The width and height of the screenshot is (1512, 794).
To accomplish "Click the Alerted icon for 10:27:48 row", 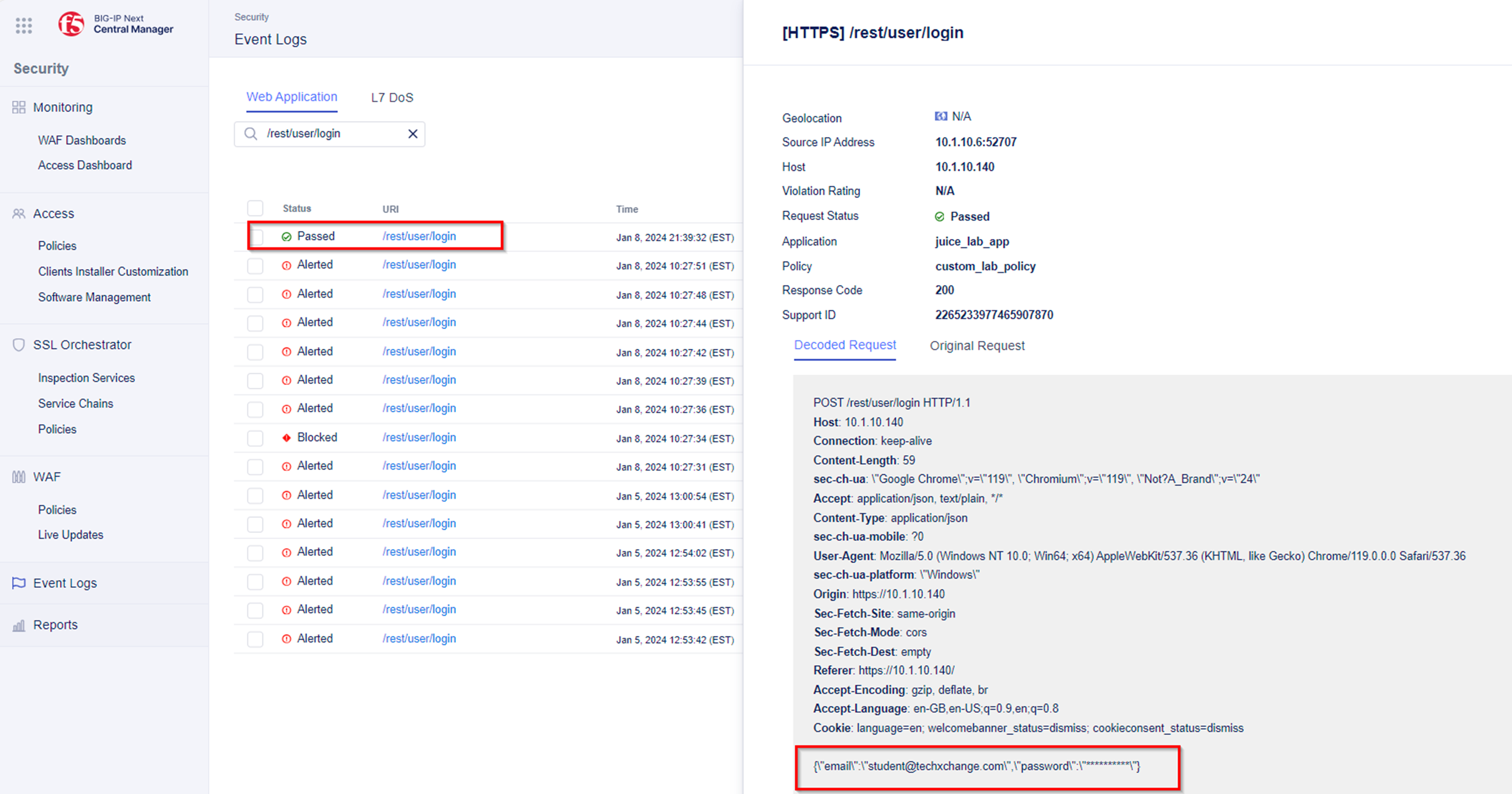I will 286,294.
